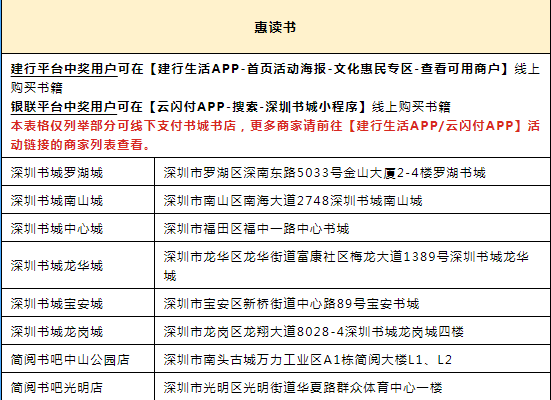Click the underlined 建行平台中奖用户 text
Screen dimensions: 551x400
pos(64,69)
